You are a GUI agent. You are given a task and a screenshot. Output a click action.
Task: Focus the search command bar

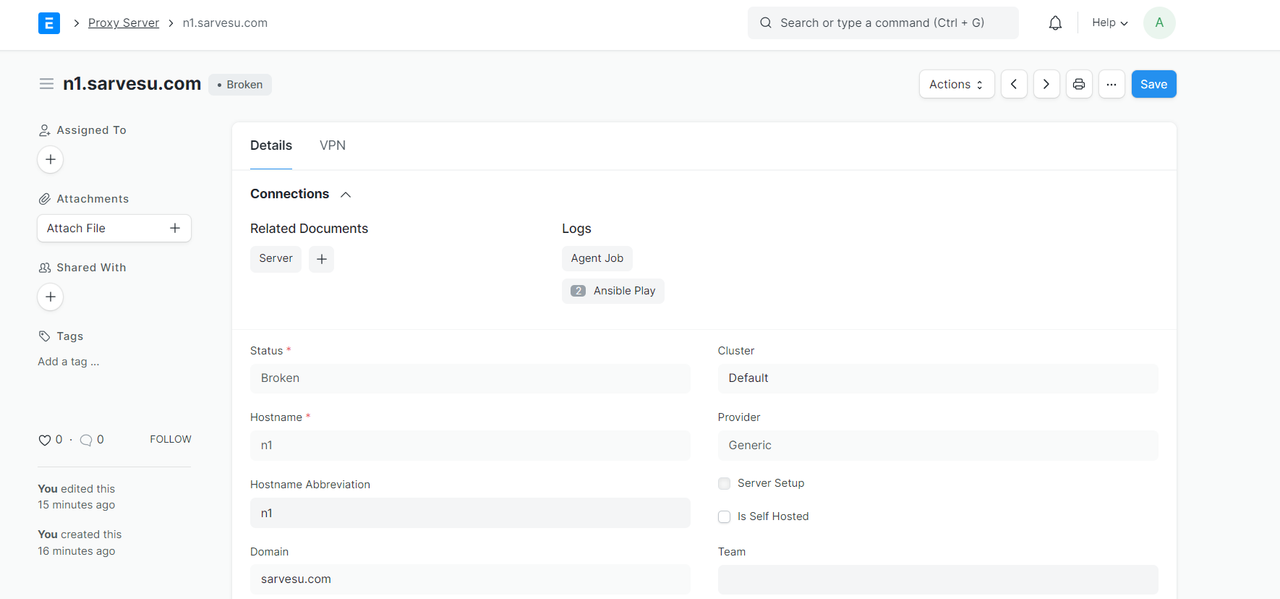(x=883, y=23)
